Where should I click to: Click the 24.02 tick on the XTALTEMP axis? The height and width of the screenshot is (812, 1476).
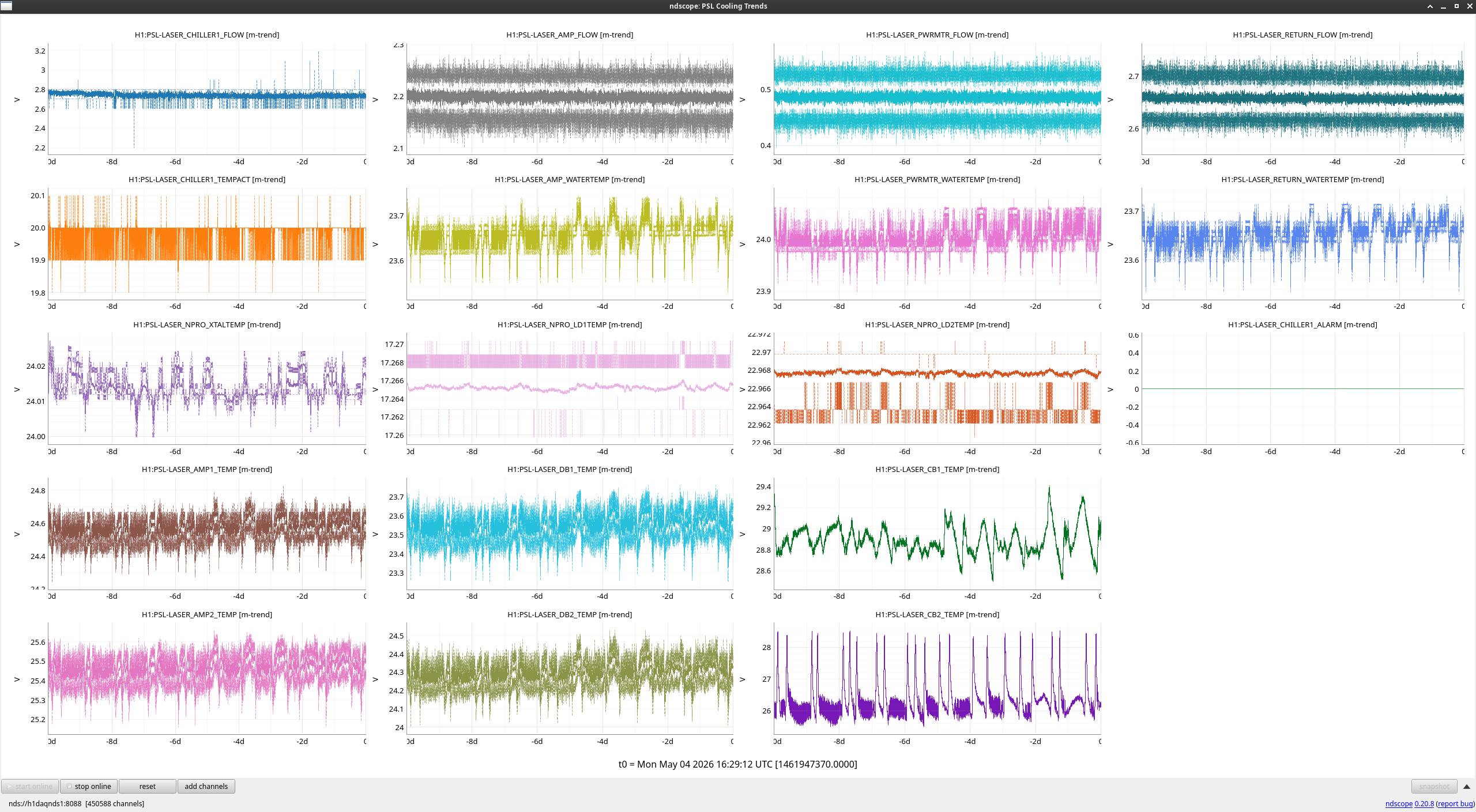tap(36, 366)
